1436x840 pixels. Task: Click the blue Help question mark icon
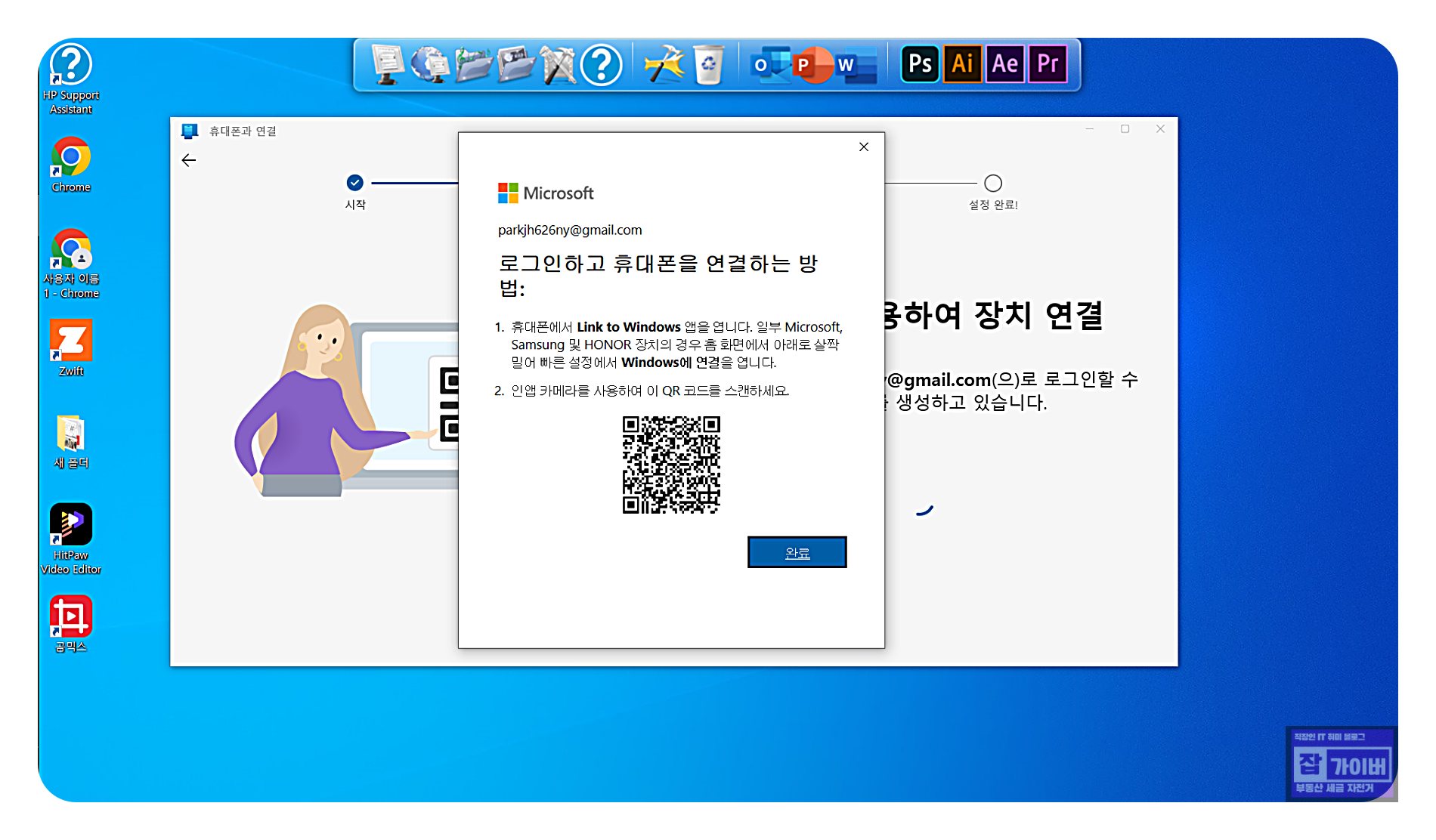(x=601, y=66)
